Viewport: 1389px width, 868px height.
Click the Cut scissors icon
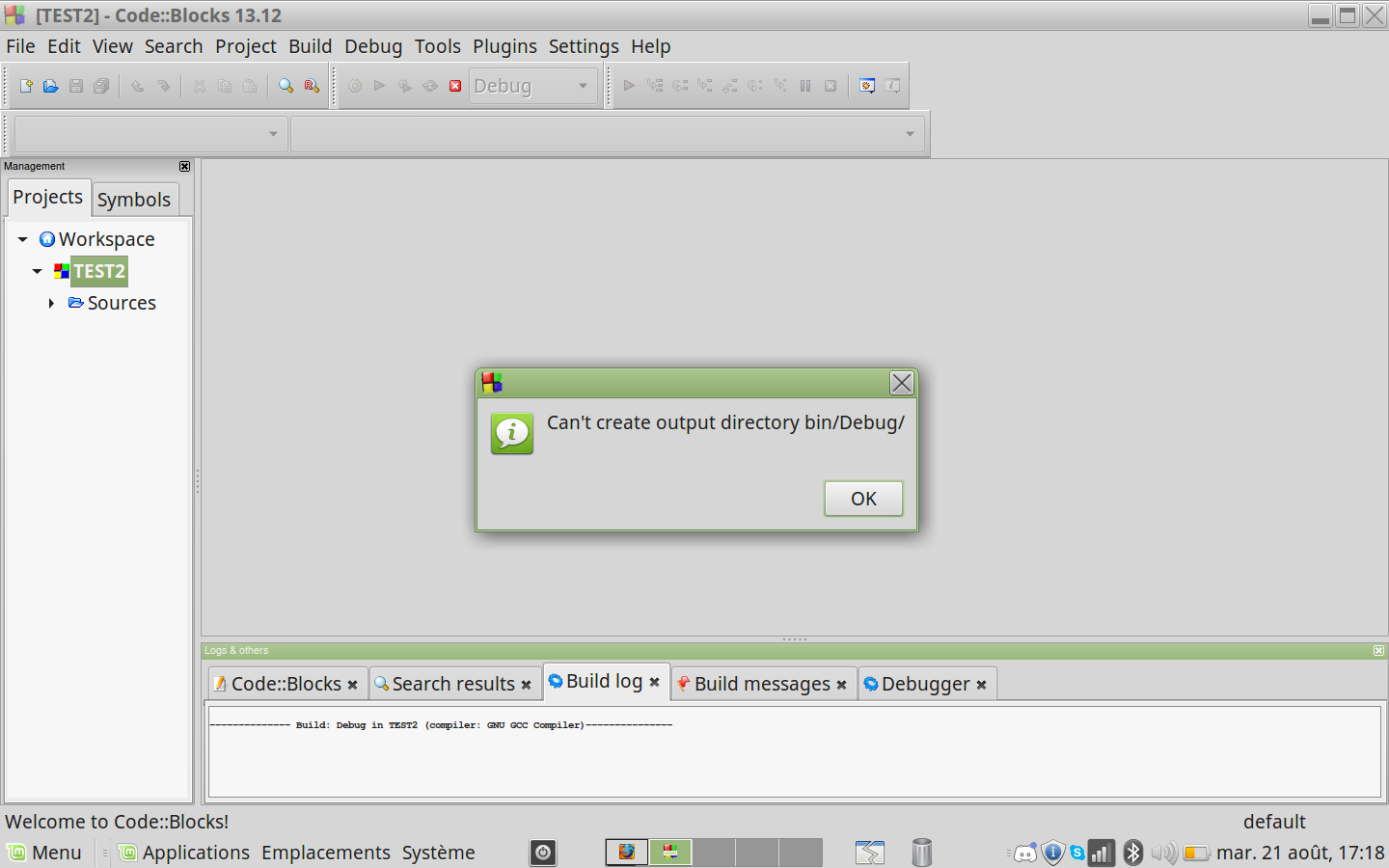(200, 86)
